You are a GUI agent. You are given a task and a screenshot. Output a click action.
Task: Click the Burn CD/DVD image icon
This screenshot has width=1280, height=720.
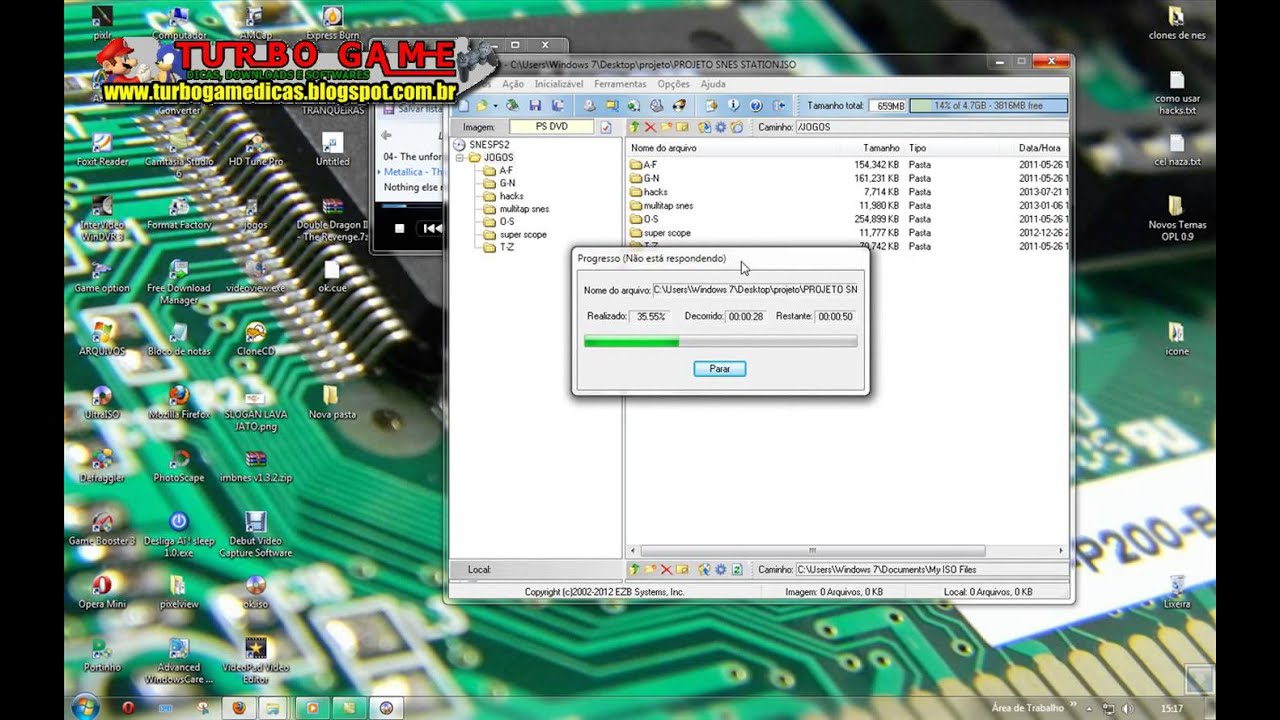point(678,105)
